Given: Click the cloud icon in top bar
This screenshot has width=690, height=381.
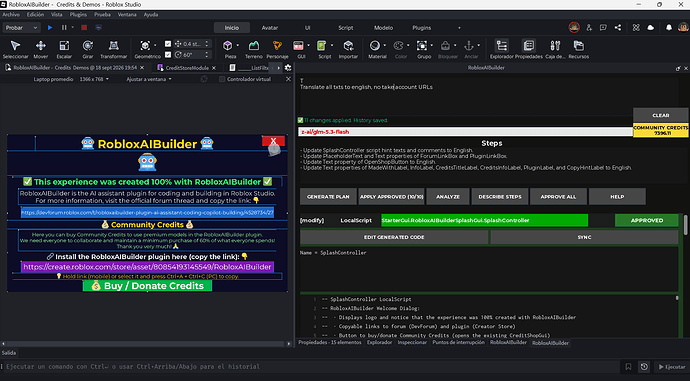Looking at the screenshot, I should [x=650, y=28].
